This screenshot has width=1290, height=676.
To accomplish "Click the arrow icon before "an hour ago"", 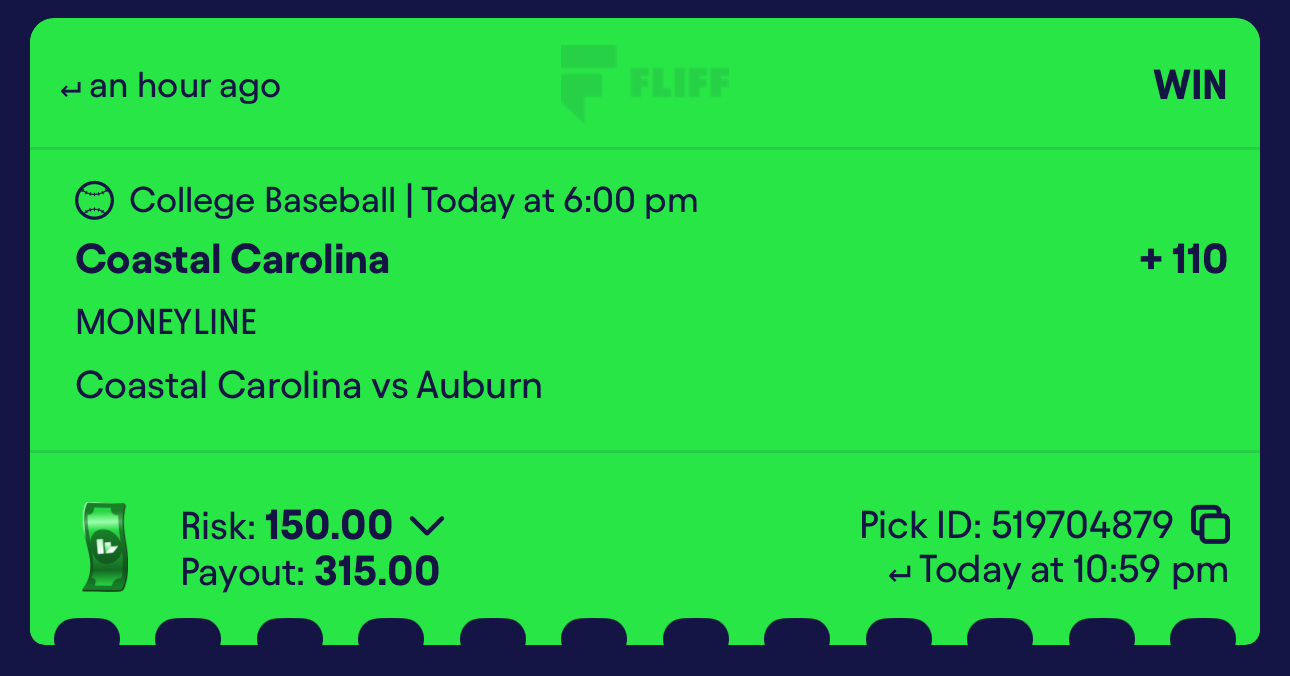I will coord(70,91).
